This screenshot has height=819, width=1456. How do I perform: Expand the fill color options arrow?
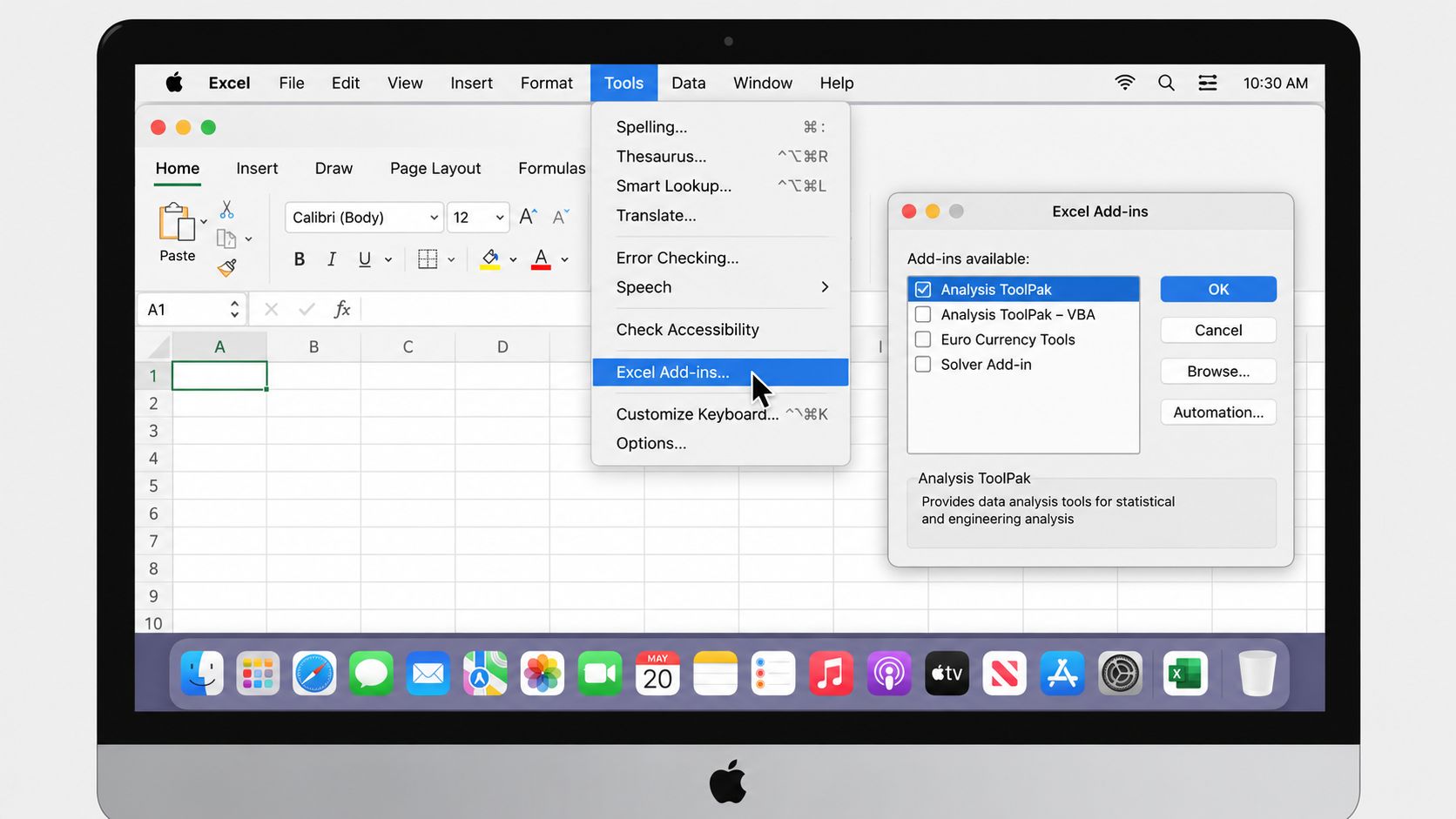tap(513, 259)
